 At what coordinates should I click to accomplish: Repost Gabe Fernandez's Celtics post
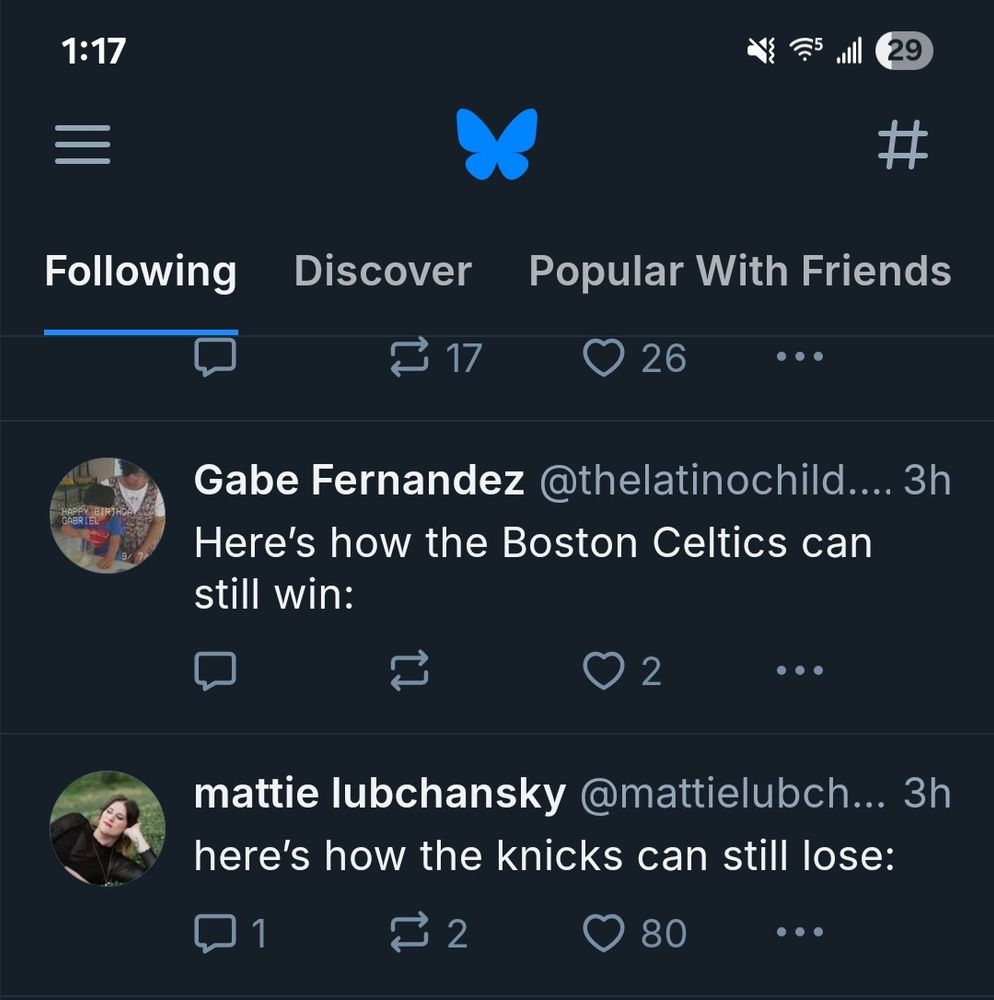click(409, 671)
